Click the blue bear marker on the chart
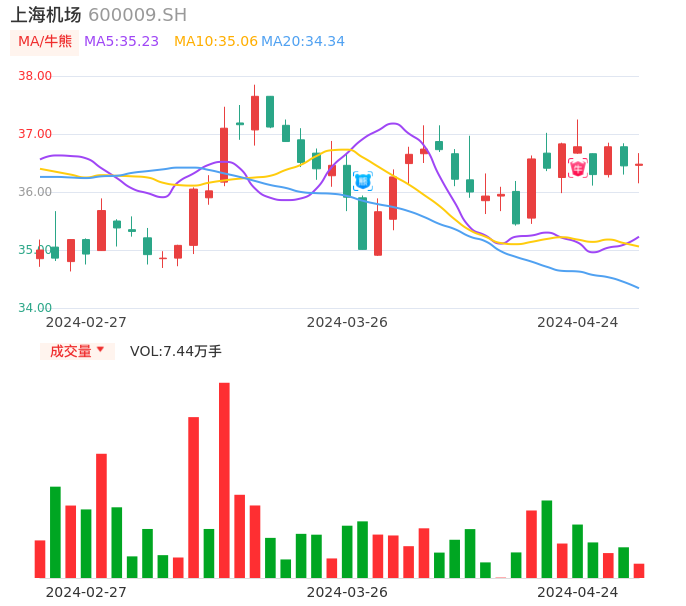 pos(362,181)
